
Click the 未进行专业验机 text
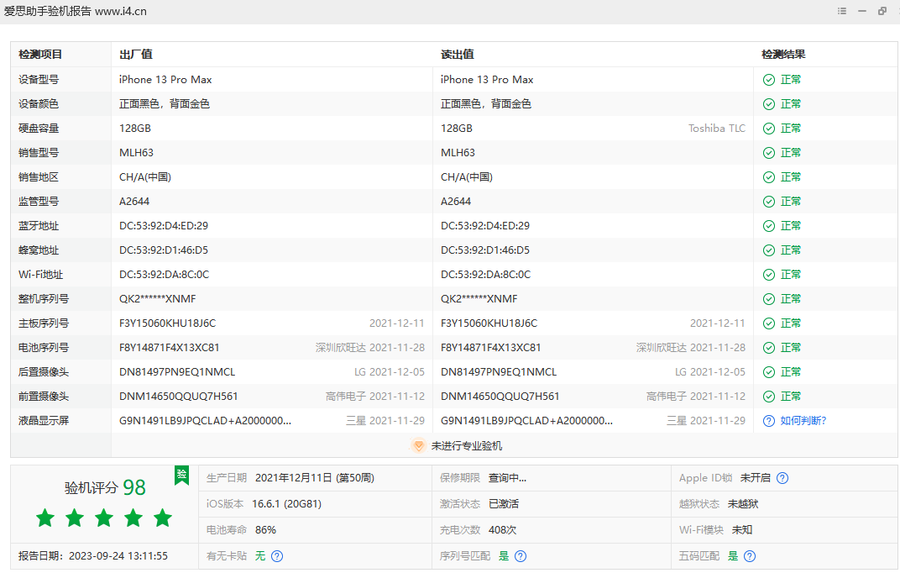466,446
